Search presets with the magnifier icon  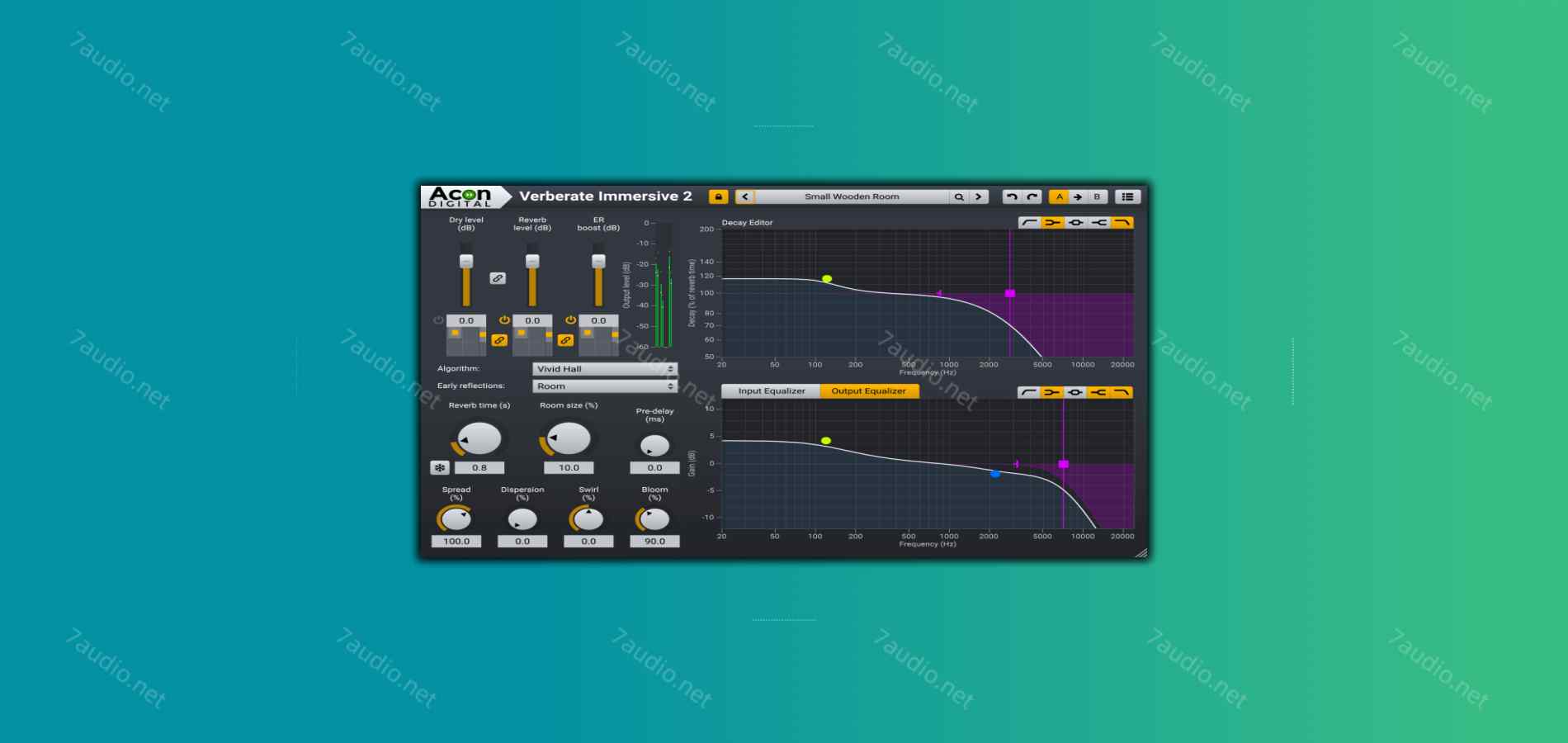click(959, 196)
